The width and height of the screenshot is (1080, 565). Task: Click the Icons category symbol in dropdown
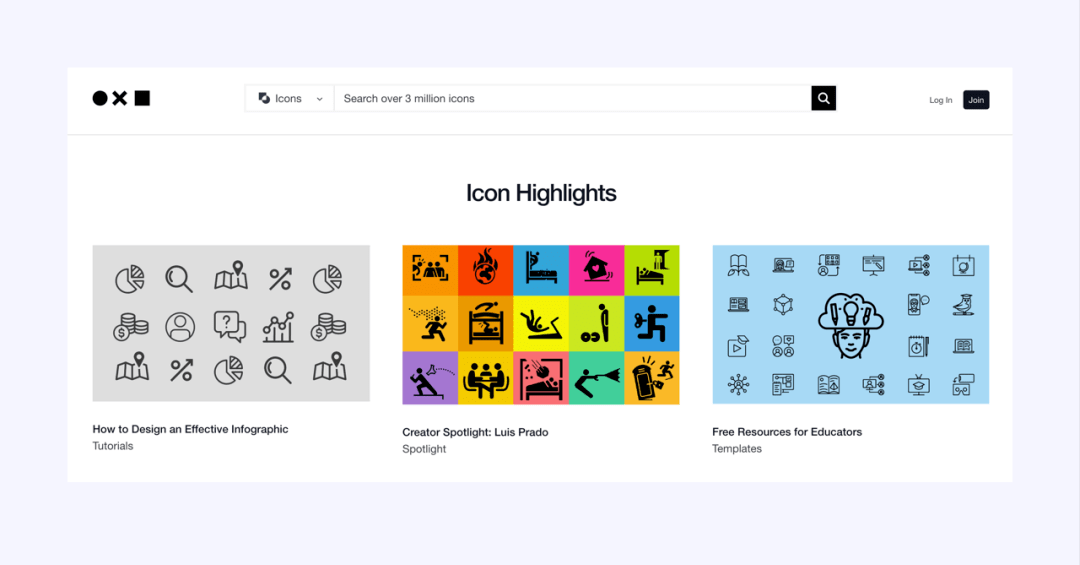[264, 99]
